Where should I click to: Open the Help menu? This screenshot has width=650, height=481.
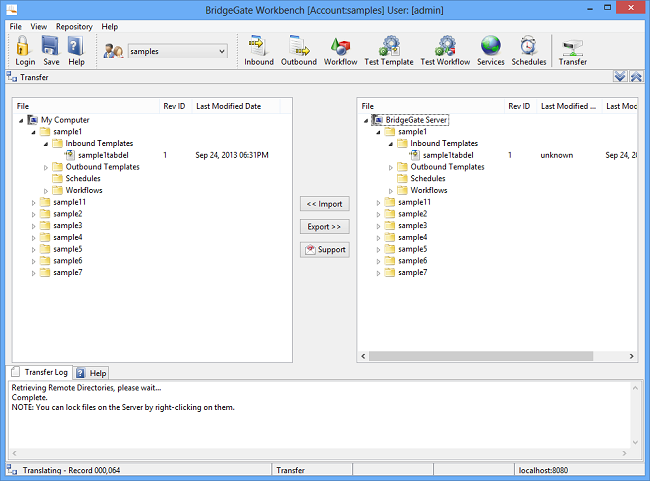pos(110,27)
